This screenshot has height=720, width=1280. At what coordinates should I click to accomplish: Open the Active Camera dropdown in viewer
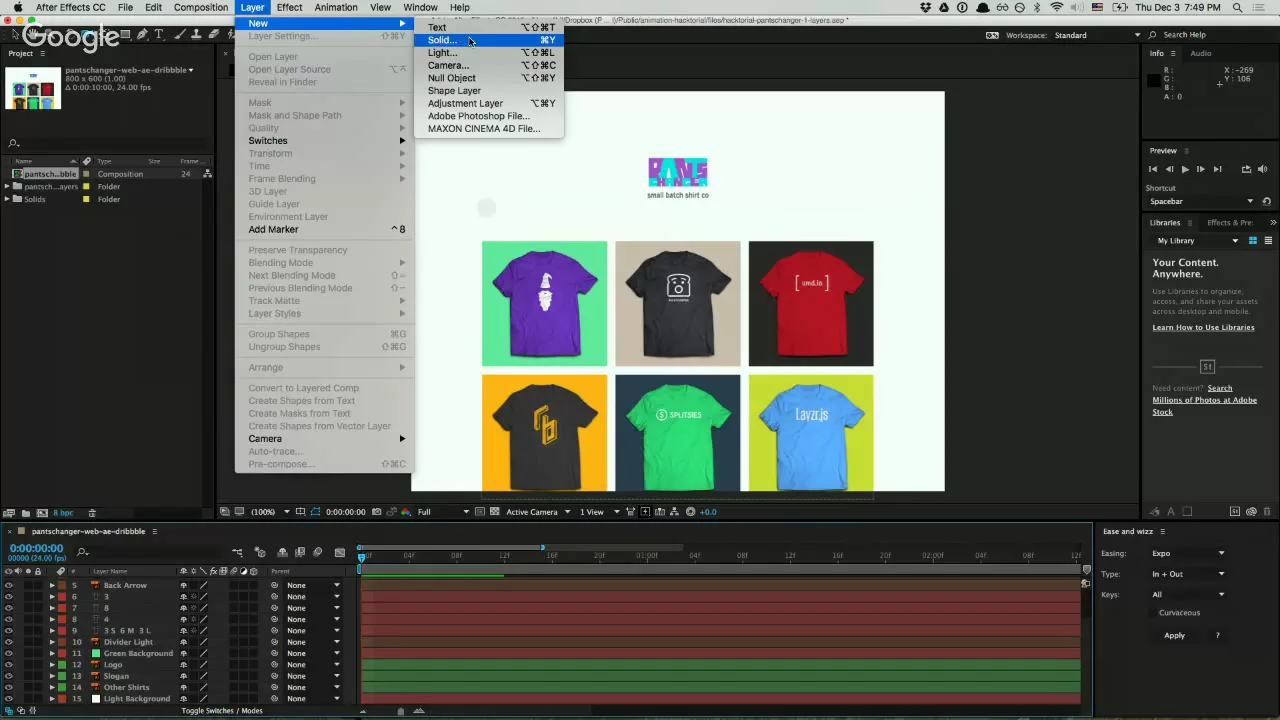coord(538,512)
